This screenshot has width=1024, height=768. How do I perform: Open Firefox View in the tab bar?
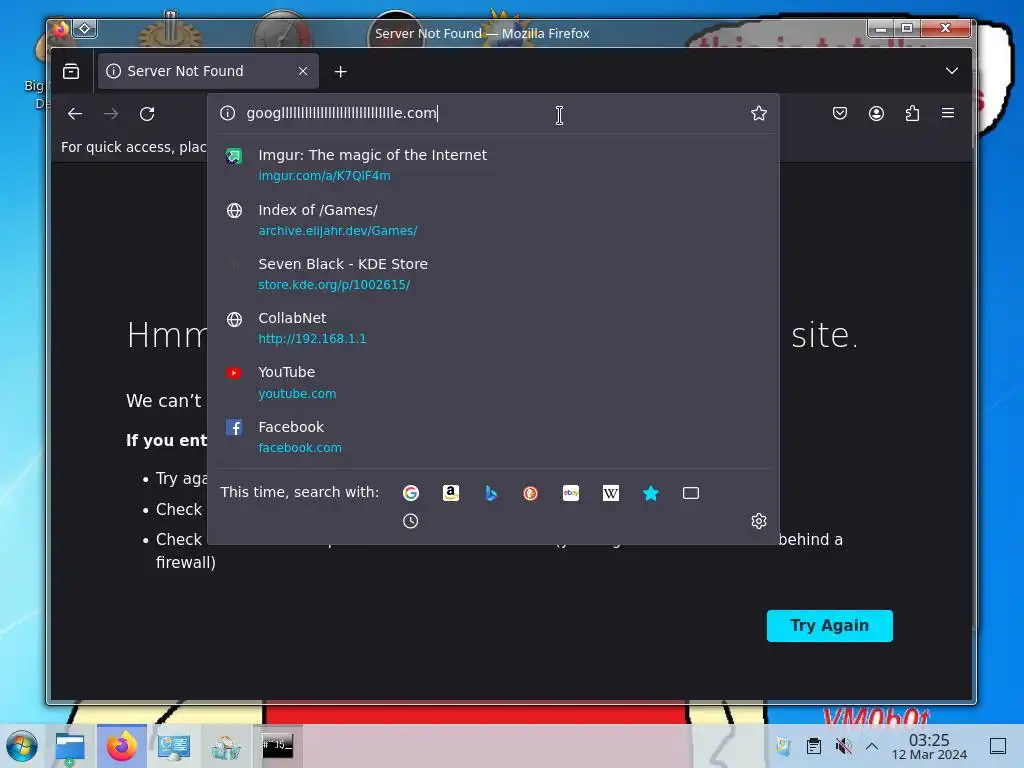71,71
